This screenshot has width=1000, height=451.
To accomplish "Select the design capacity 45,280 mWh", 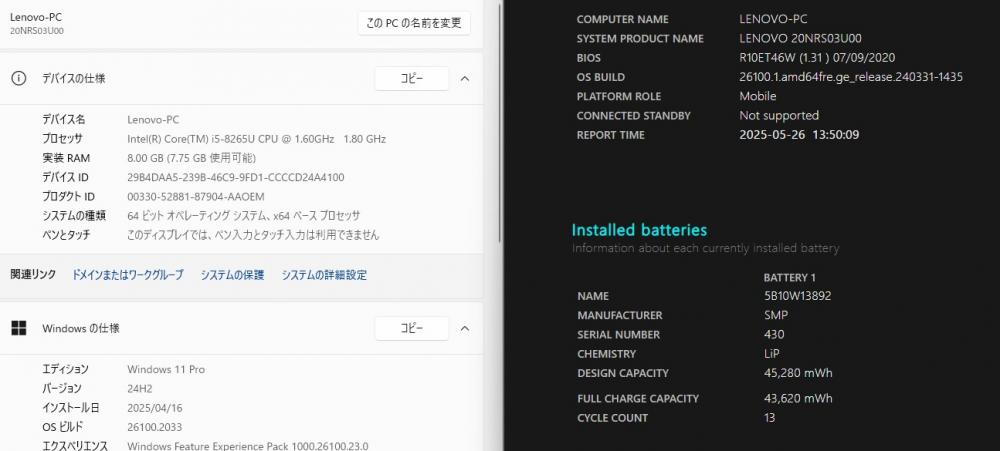I will pos(798,373).
